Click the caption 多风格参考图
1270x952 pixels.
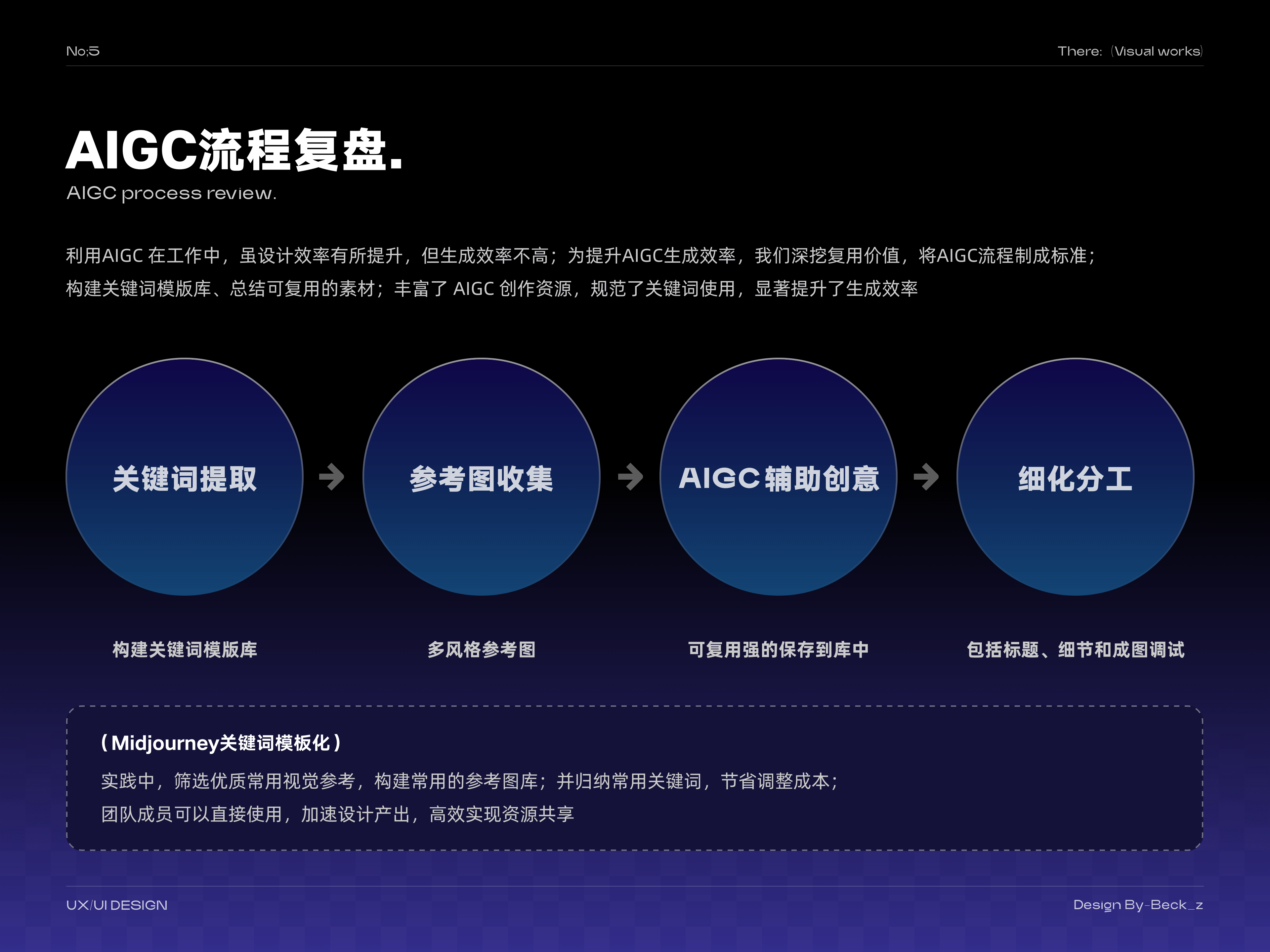[481, 650]
